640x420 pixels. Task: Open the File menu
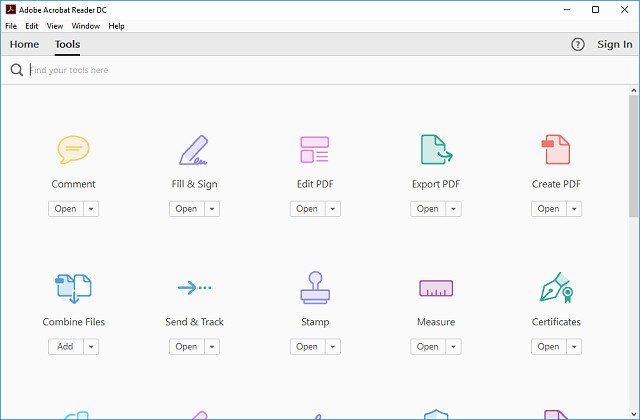[11, 26]
